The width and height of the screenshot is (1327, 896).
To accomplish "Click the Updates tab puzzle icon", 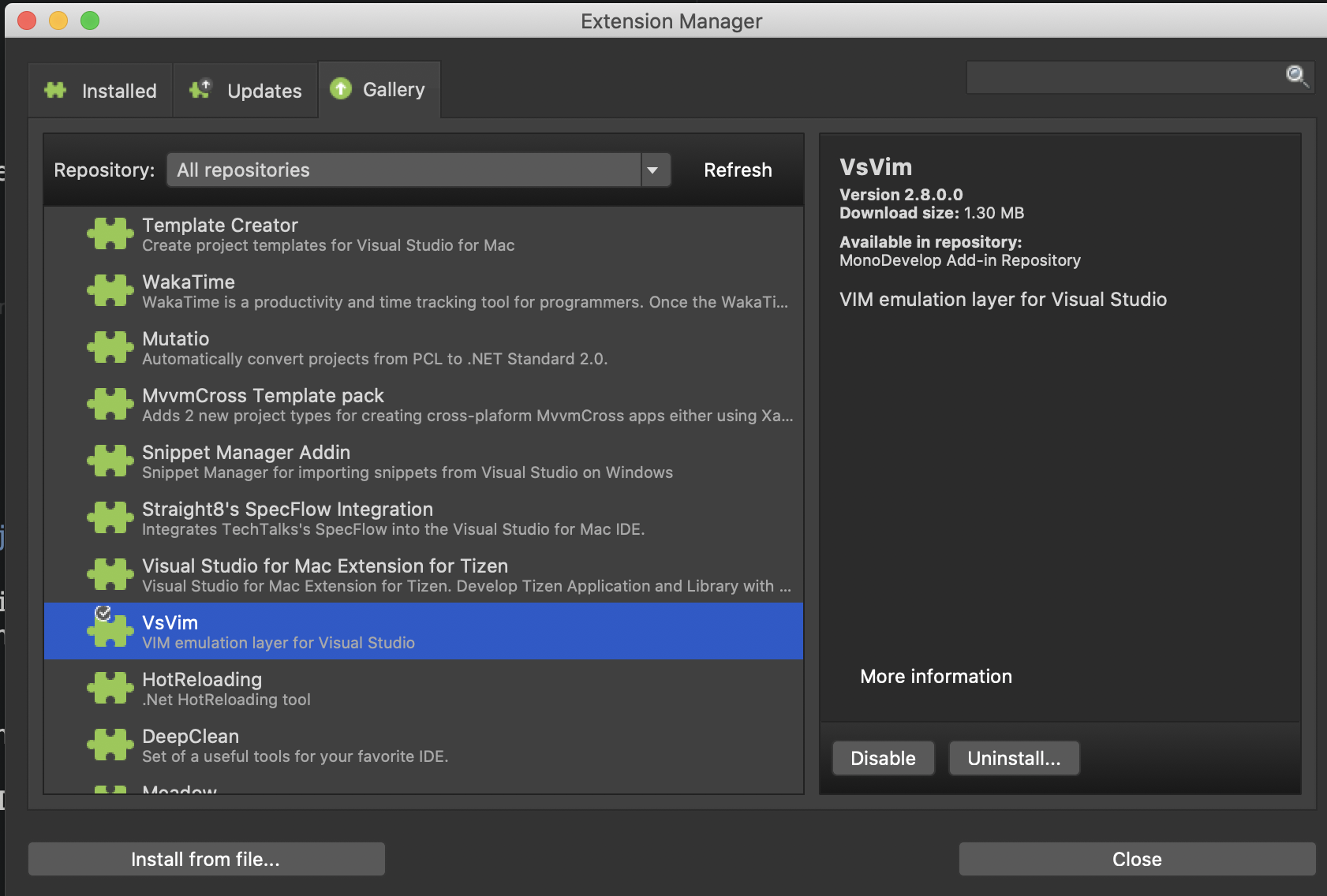I will pyautogui.click(x=200, y=89).
